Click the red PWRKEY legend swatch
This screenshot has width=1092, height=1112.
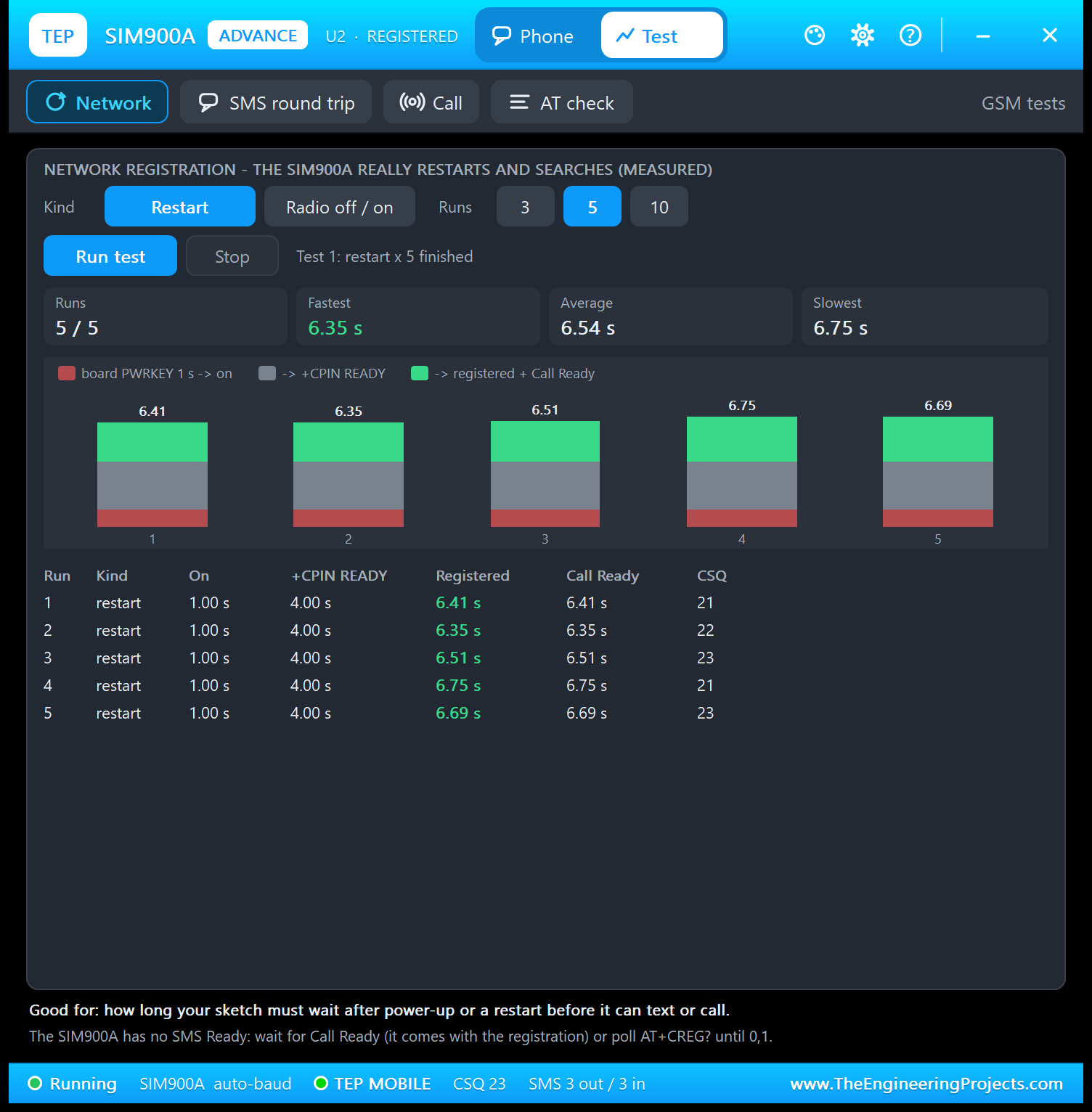coord(67,373)
